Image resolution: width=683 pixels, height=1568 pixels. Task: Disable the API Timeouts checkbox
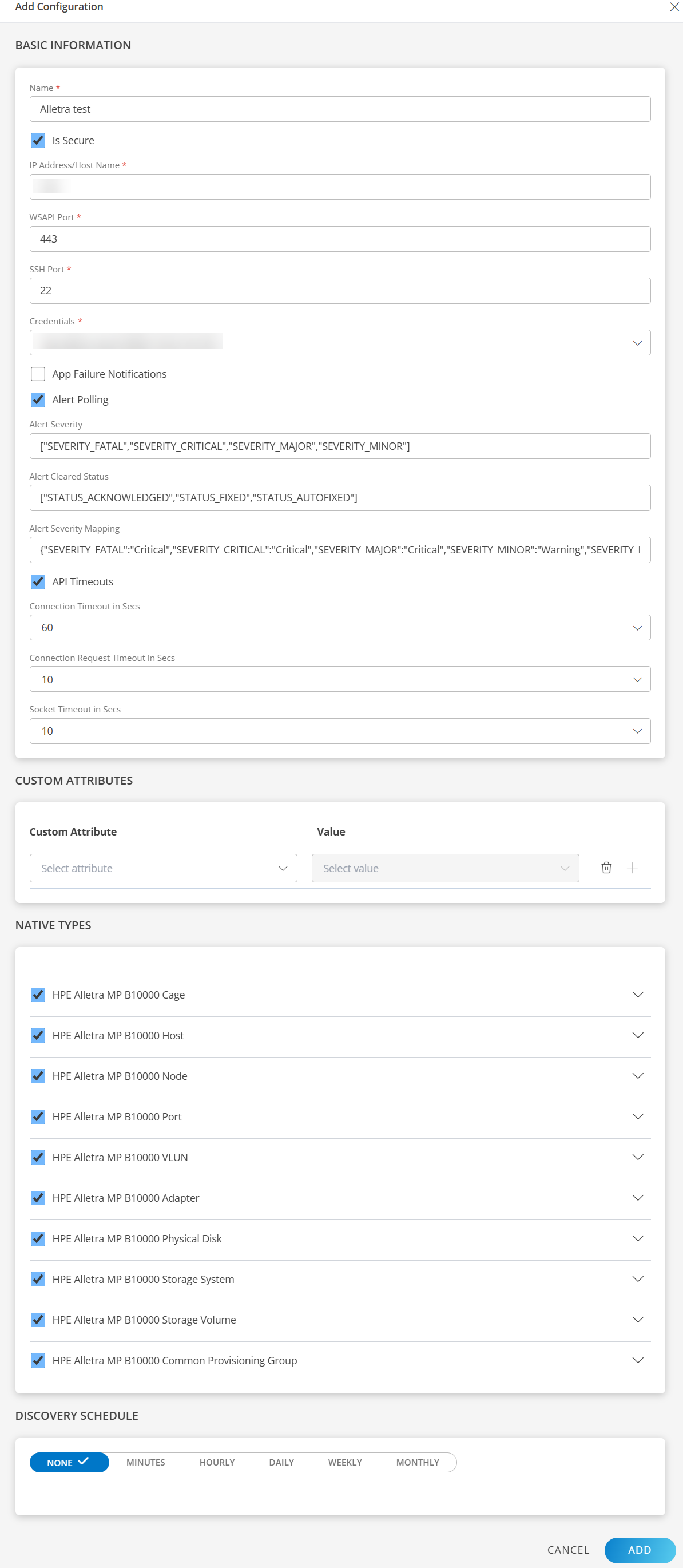pyautogui.click(x=38, y=581)
